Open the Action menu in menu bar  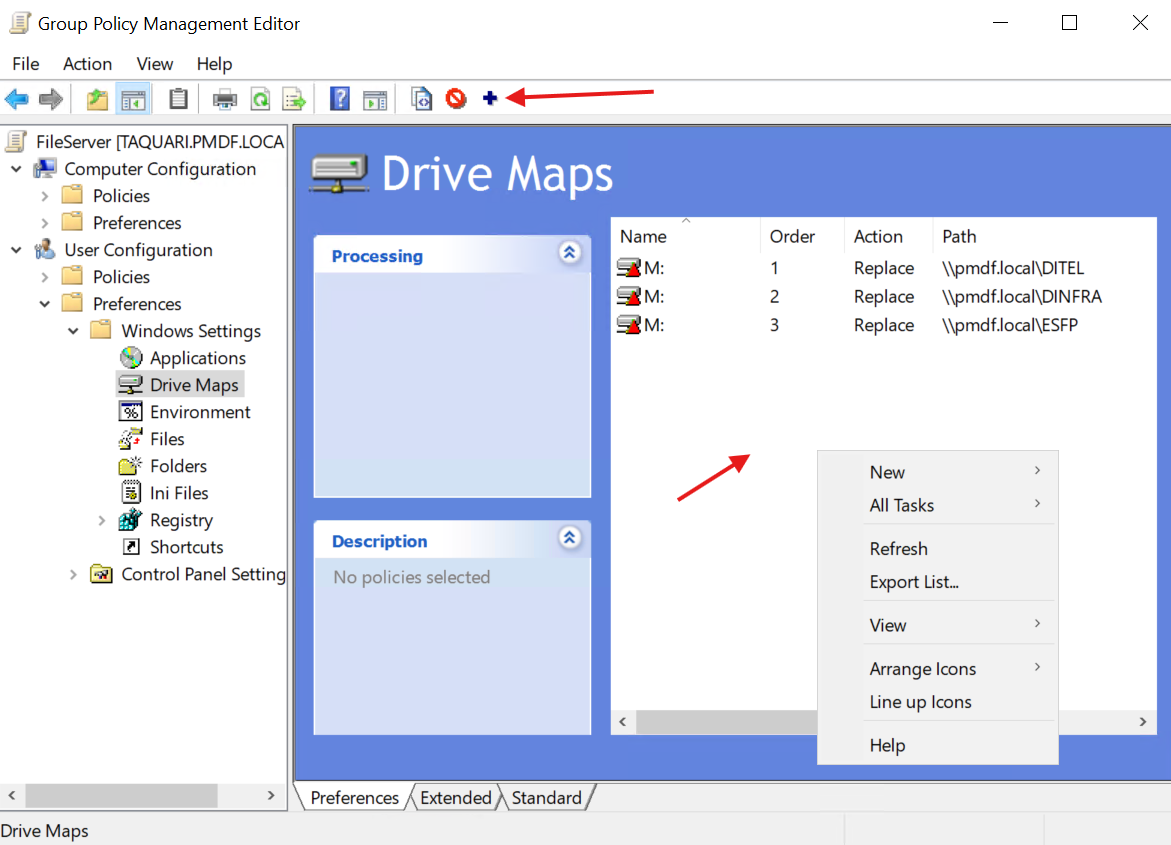(87, 64)
